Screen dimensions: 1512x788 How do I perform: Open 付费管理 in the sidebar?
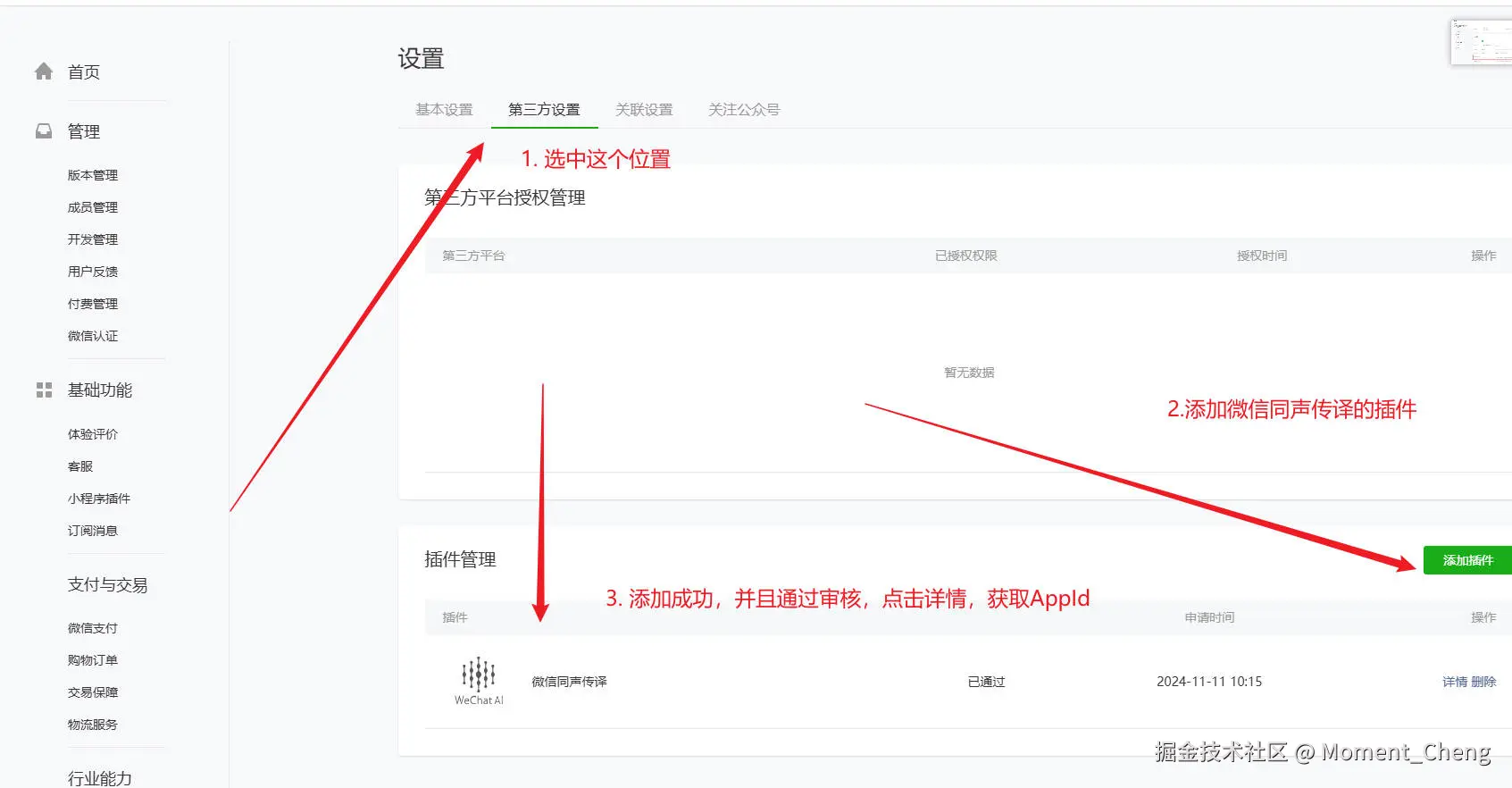(93, 304)
